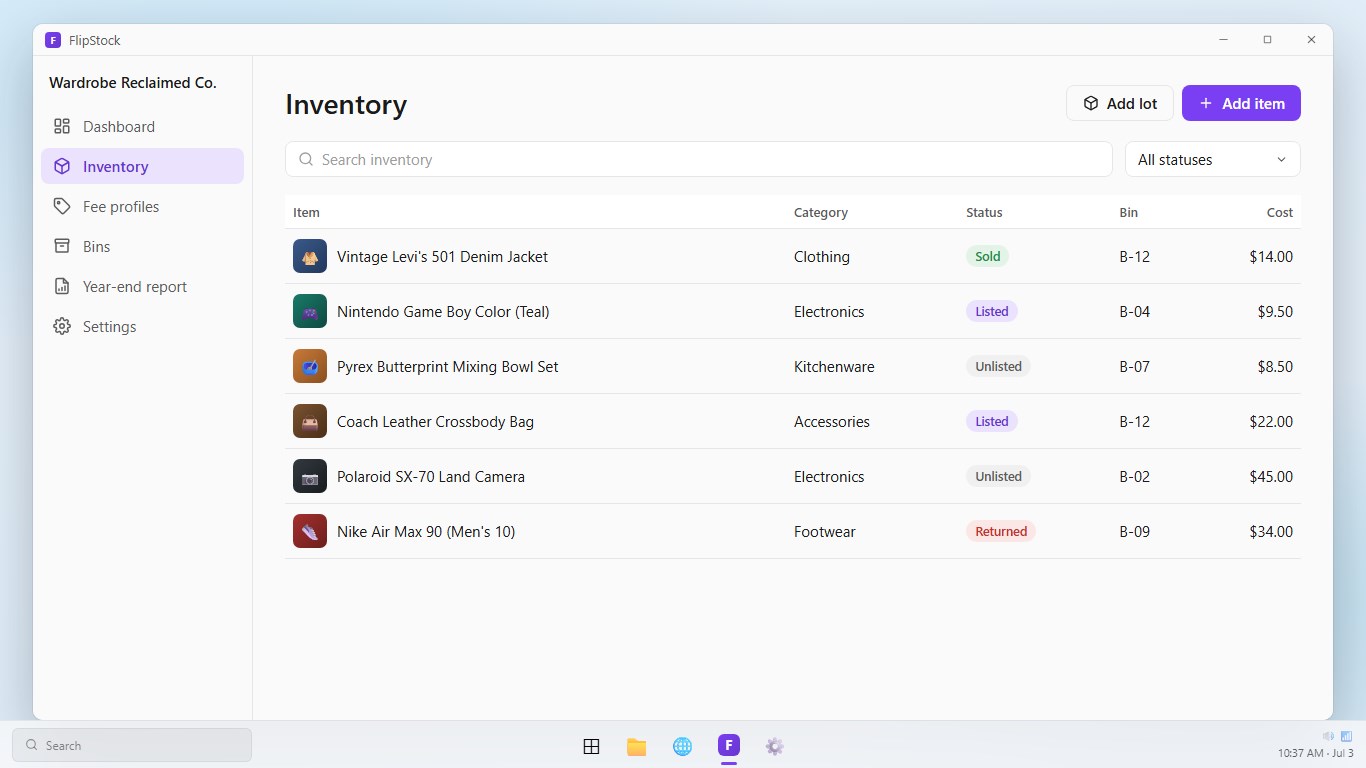Open Pyrex Butterprint Mixing Bowl Set
1366x768 pixels.
792,366
